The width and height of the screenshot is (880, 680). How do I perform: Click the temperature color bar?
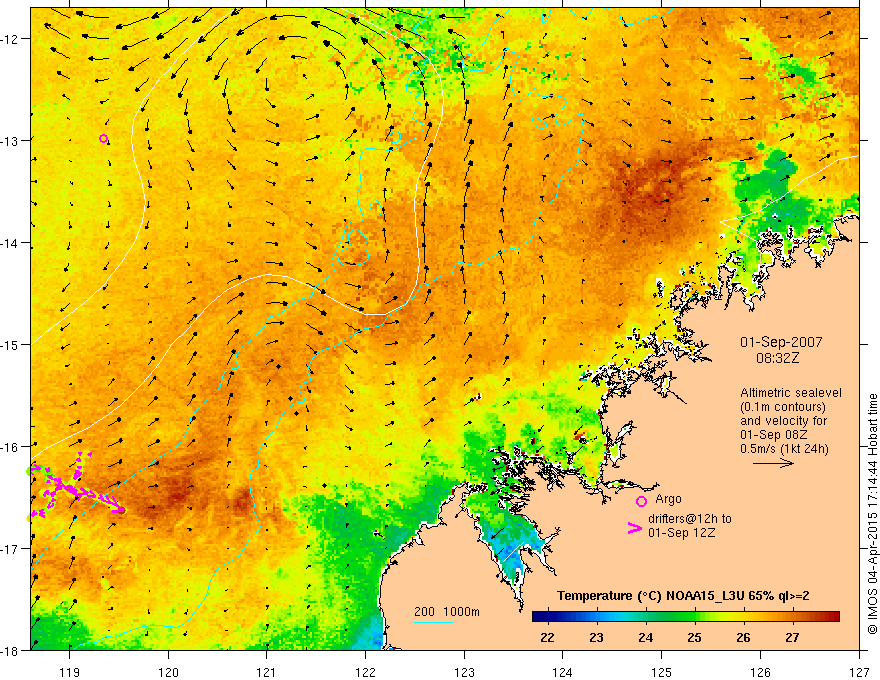686,617
